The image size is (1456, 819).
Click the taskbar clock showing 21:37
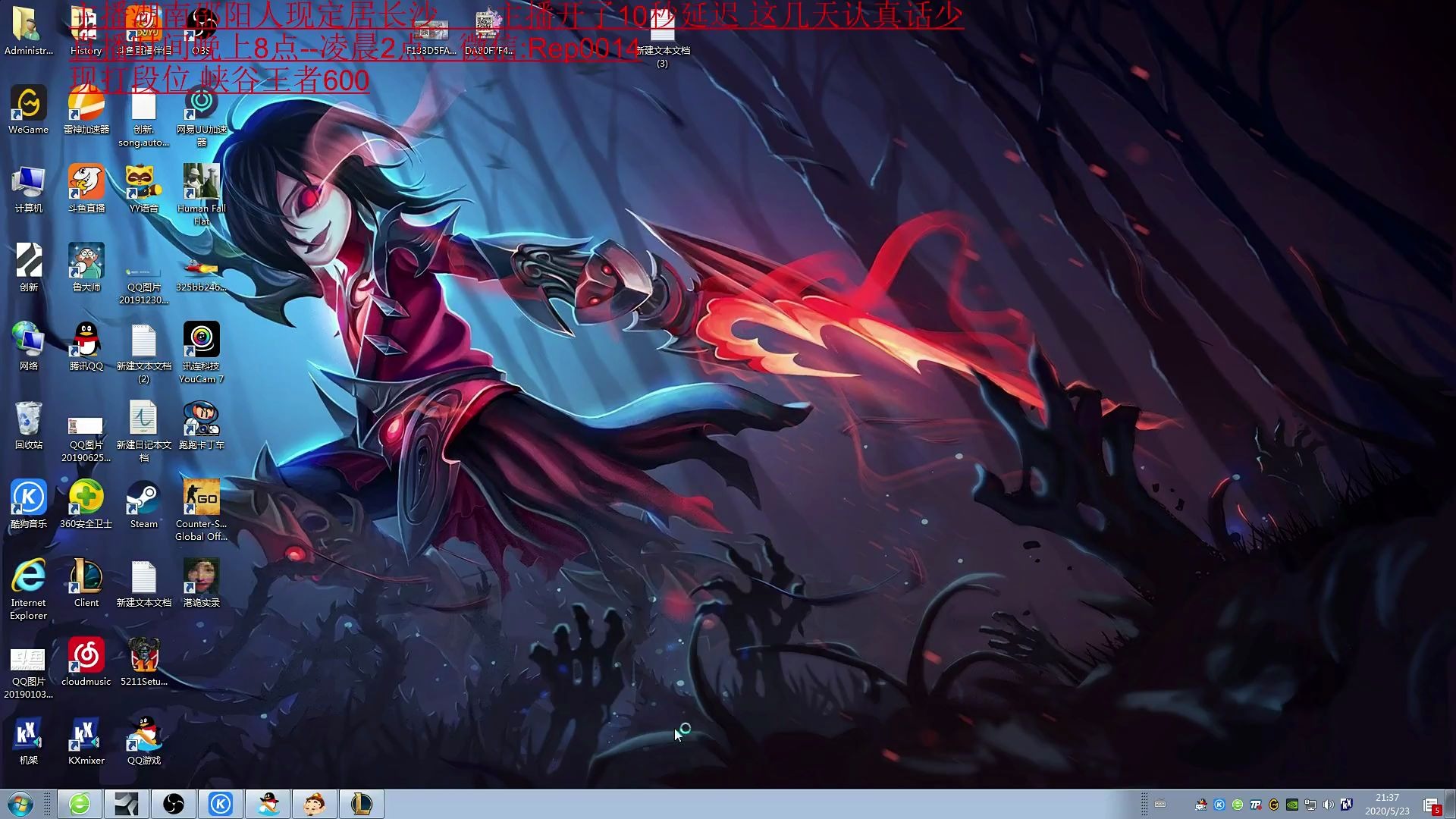(x=1387, y=804)
